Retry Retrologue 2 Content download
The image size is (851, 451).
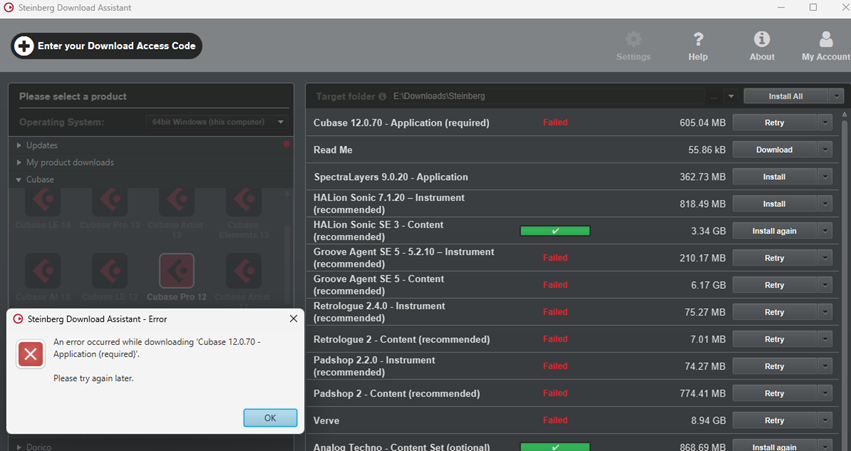click(774, 340)
